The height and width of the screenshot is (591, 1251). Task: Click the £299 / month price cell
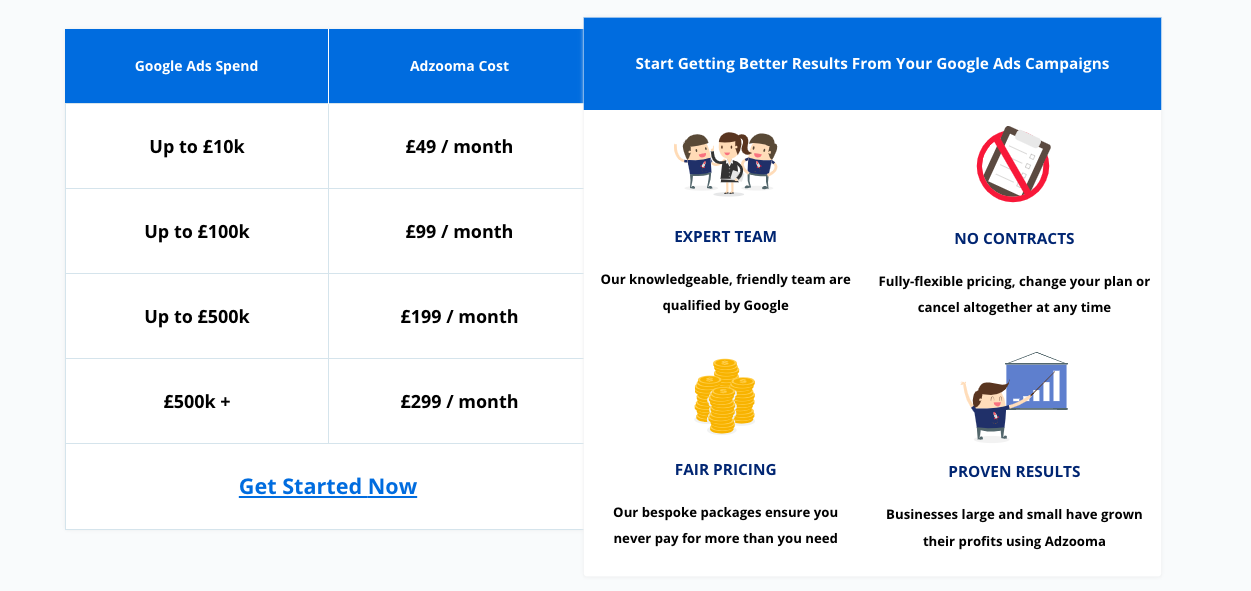click(459, 402)
